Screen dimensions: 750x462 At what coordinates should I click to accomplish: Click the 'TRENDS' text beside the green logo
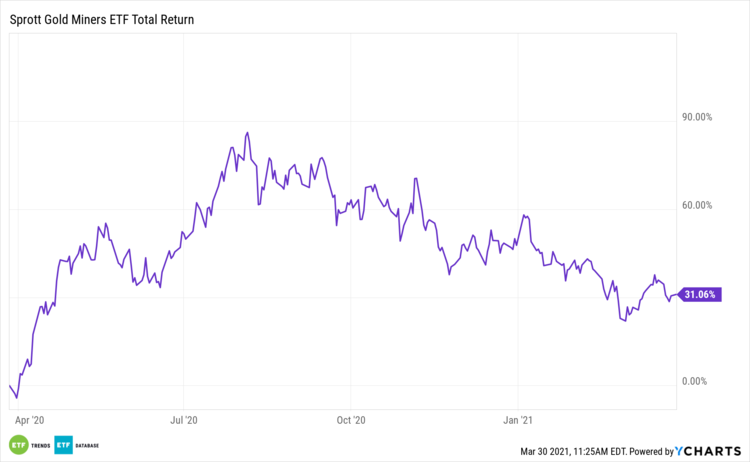click(41, 444)
